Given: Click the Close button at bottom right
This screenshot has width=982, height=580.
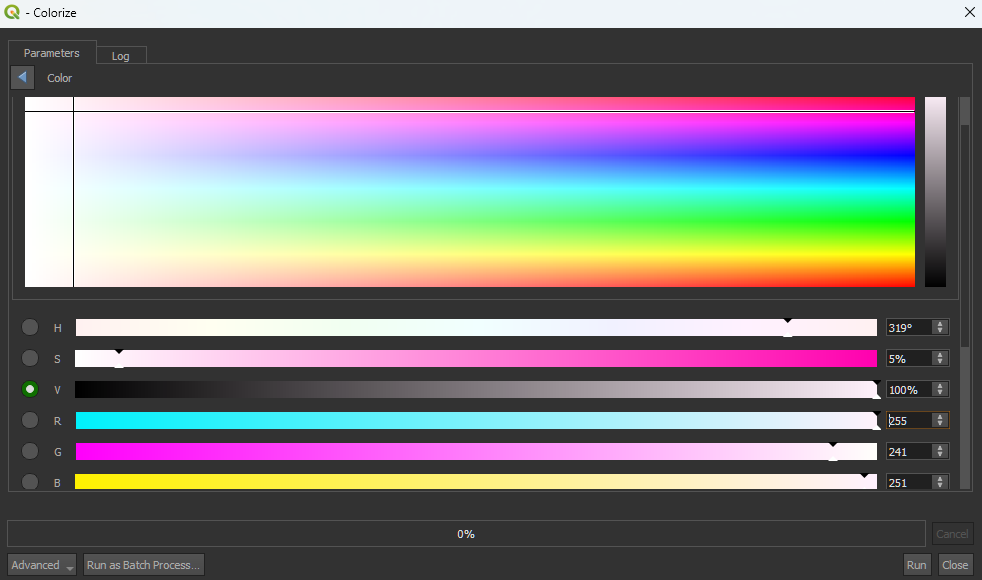Looking at the screenshot, I should click(955, 565).
